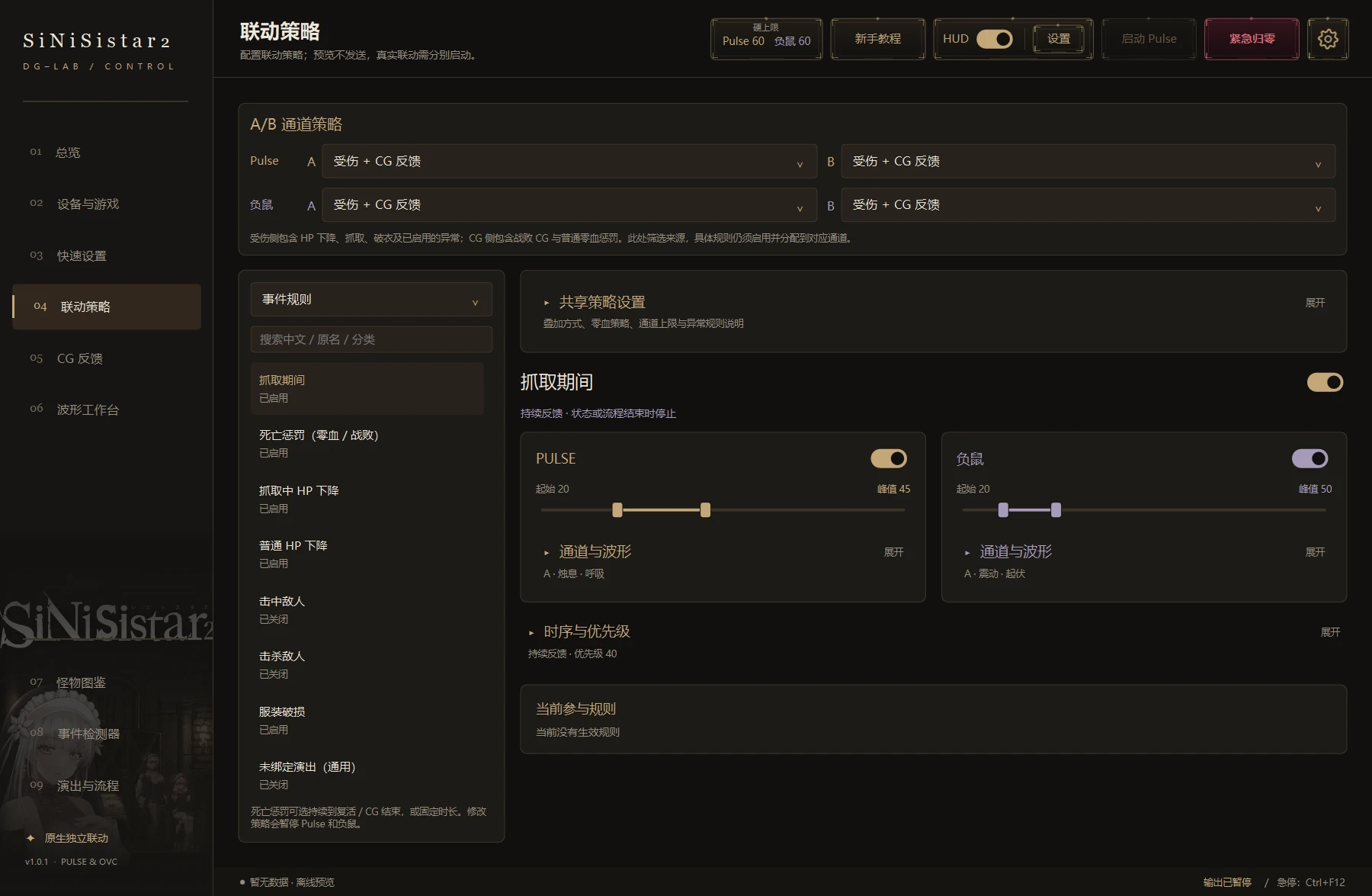
Task: Open 负鼠 channel B strategy dropdown
Action: pyautogui.click(x=1088, y=205)
